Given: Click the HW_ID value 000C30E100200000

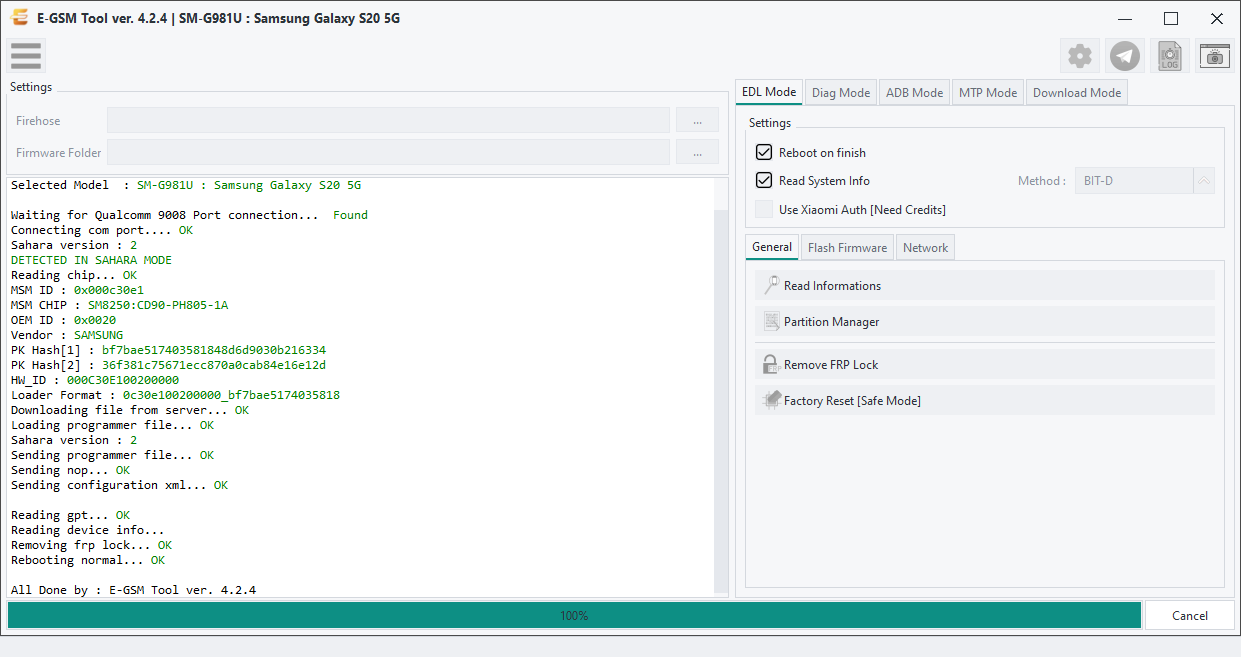Looking at the screenshot, I should point(123,380).
